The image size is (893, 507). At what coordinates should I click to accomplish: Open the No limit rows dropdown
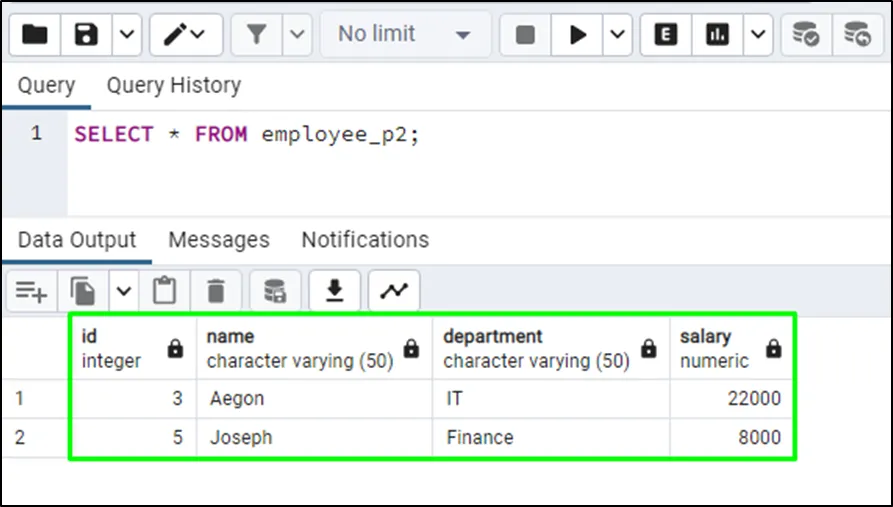[x=404, y=35]
